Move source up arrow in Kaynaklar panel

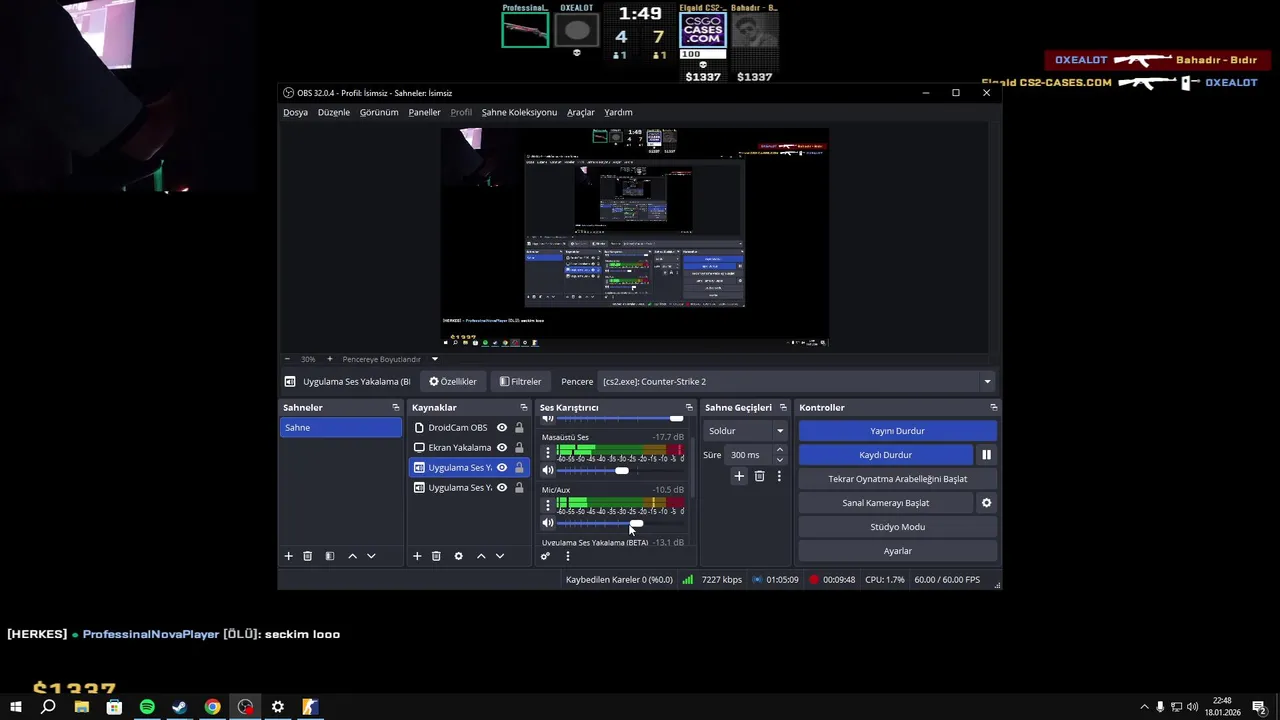(x=481, y=556)
